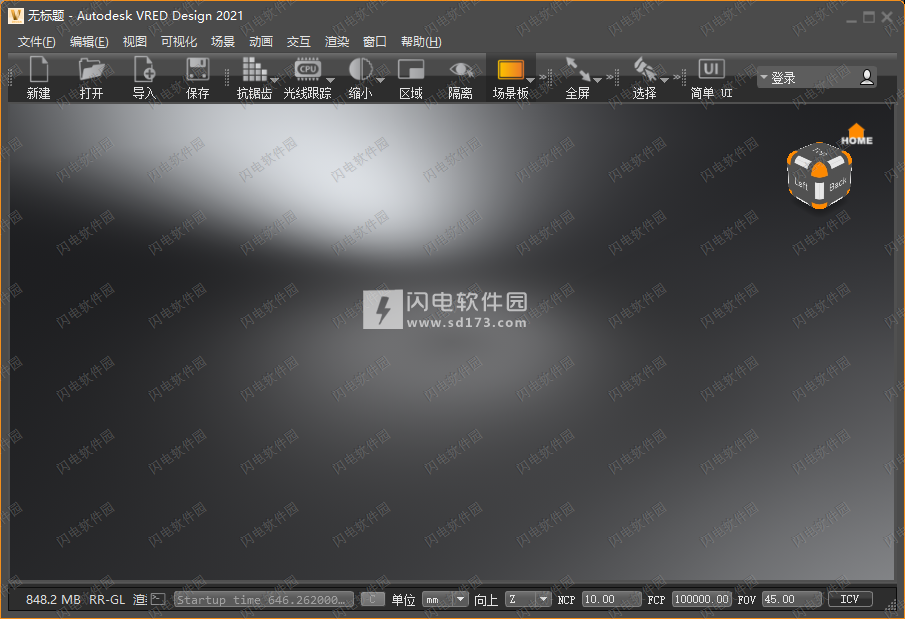Open the 缩小 dropdown arrow
This screenshot has width=905, height=619.
coord(380,80)
